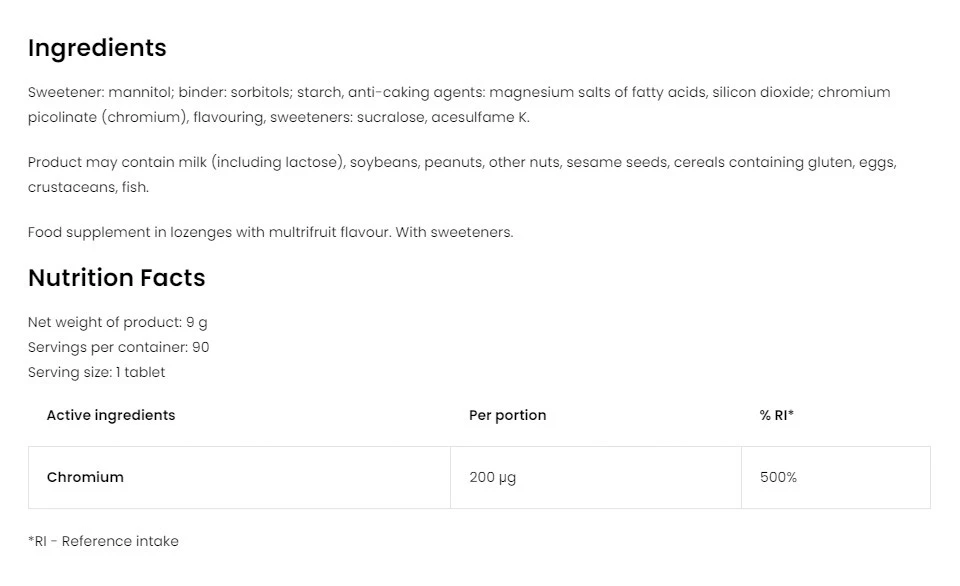960x586 pixels.
Task: Click the "% RI*" column header
Action: click(x=776, y=415)
